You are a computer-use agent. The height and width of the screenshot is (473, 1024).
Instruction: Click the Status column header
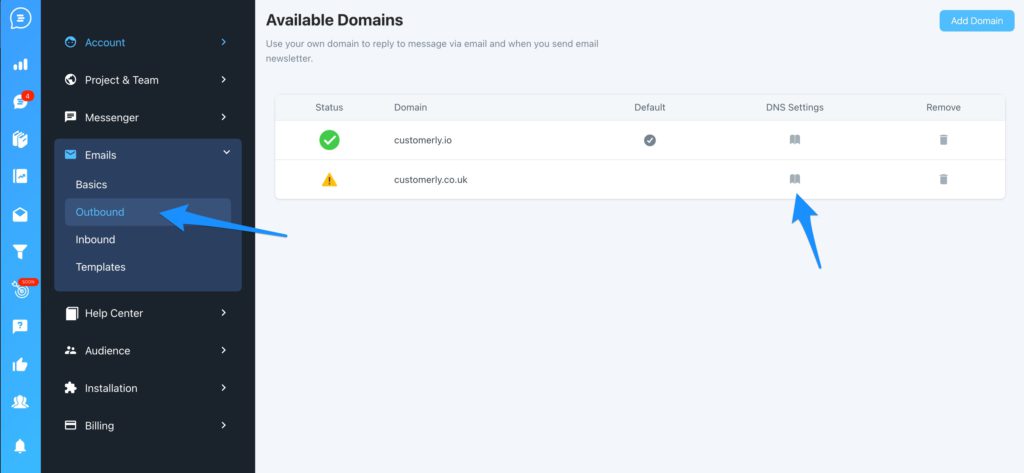(329, 107)
